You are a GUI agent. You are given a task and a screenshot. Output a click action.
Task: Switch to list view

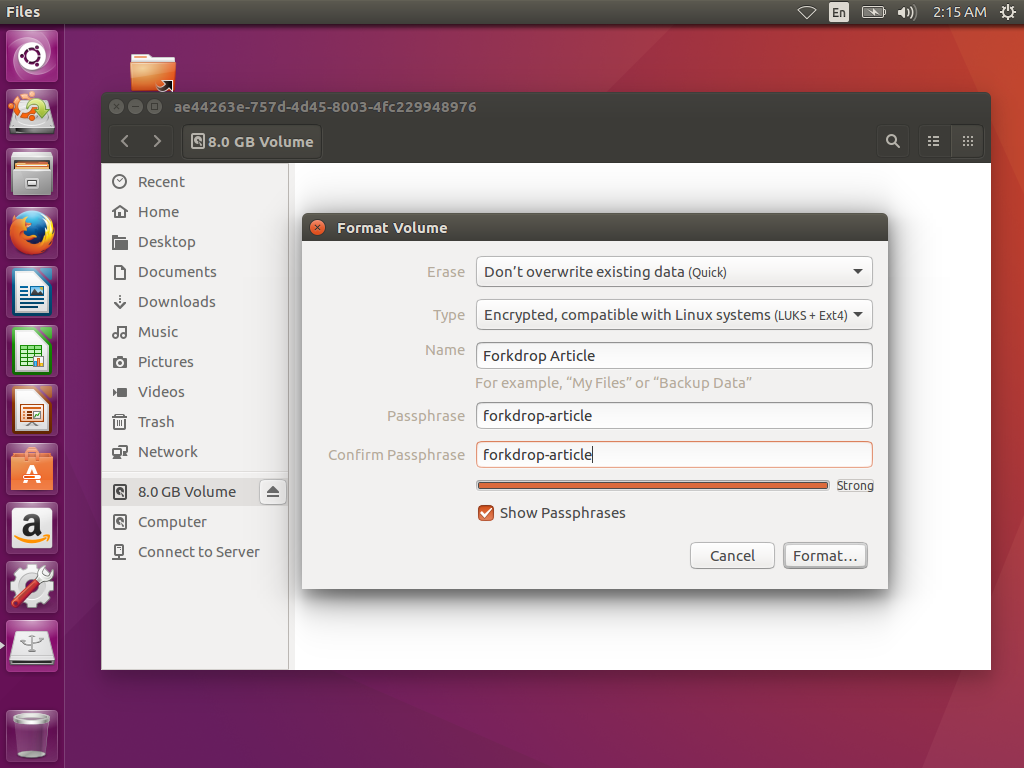click(933, 141)
